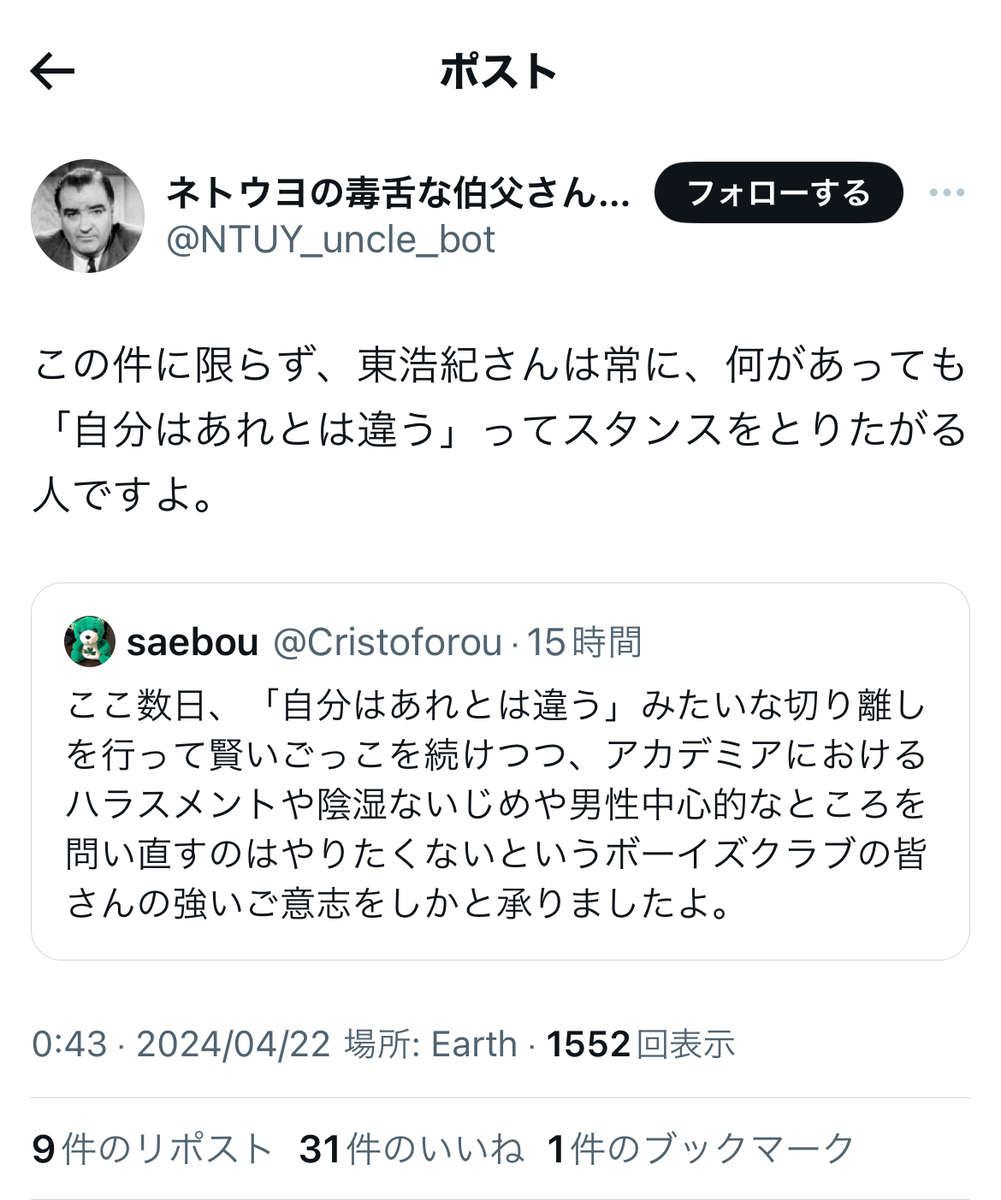This screenshot has width=1001, height=1200.
Task: Tap the 1件のブックマーク count
Action: [701, 1149]
